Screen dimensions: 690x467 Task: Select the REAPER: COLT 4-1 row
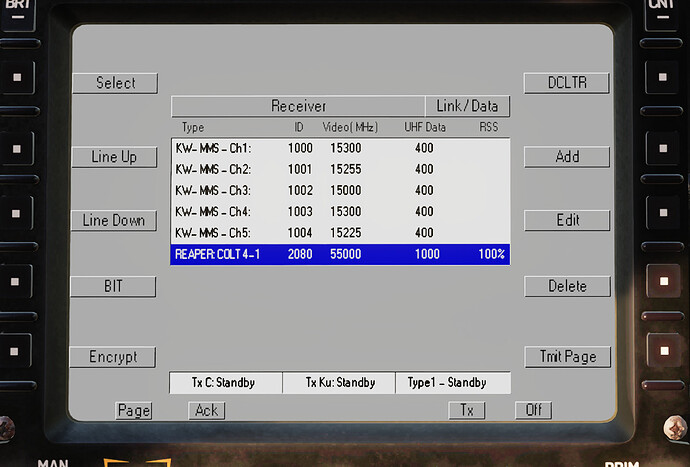340,255
